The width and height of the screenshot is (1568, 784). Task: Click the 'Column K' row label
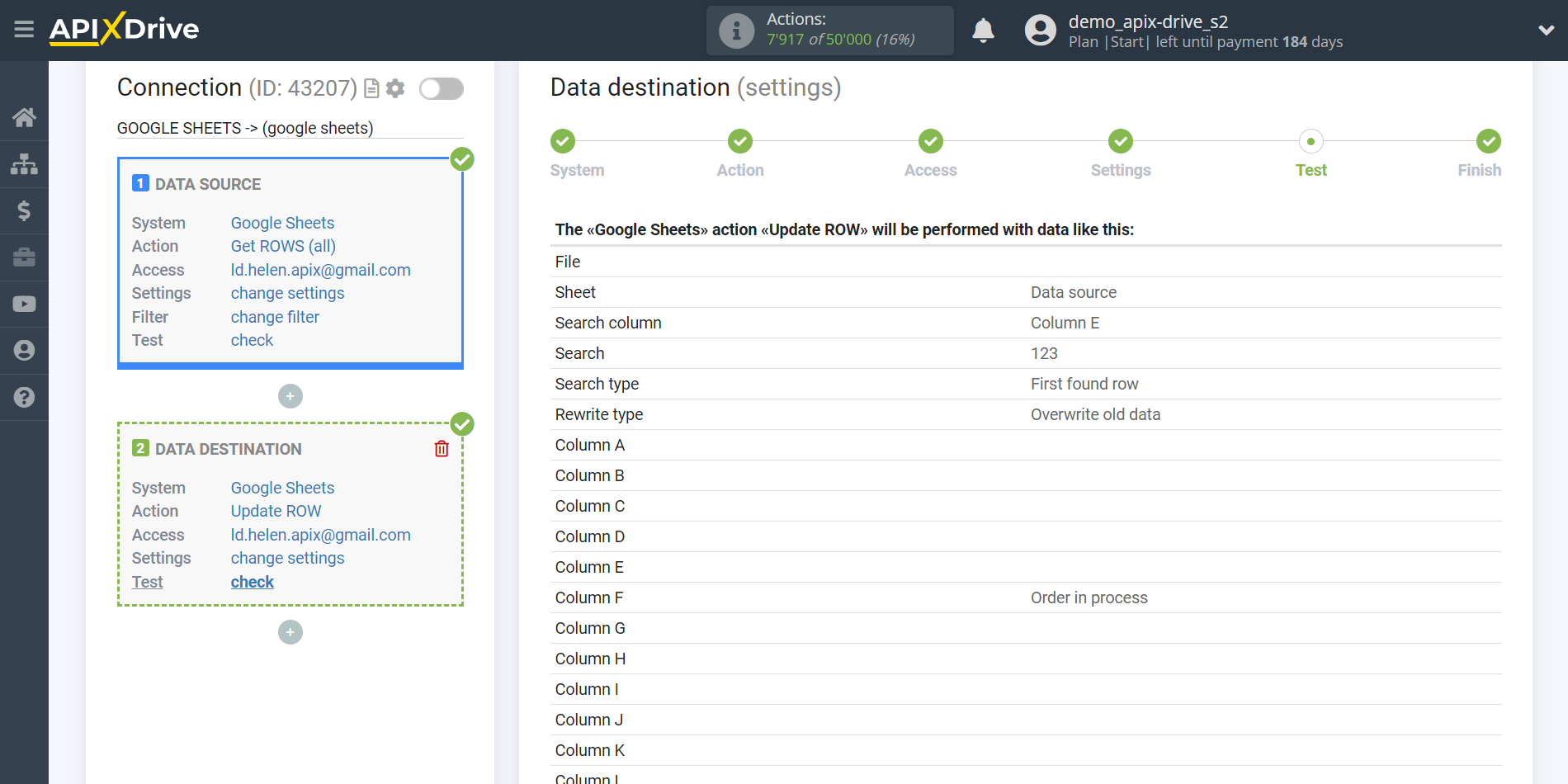point(589,750)
